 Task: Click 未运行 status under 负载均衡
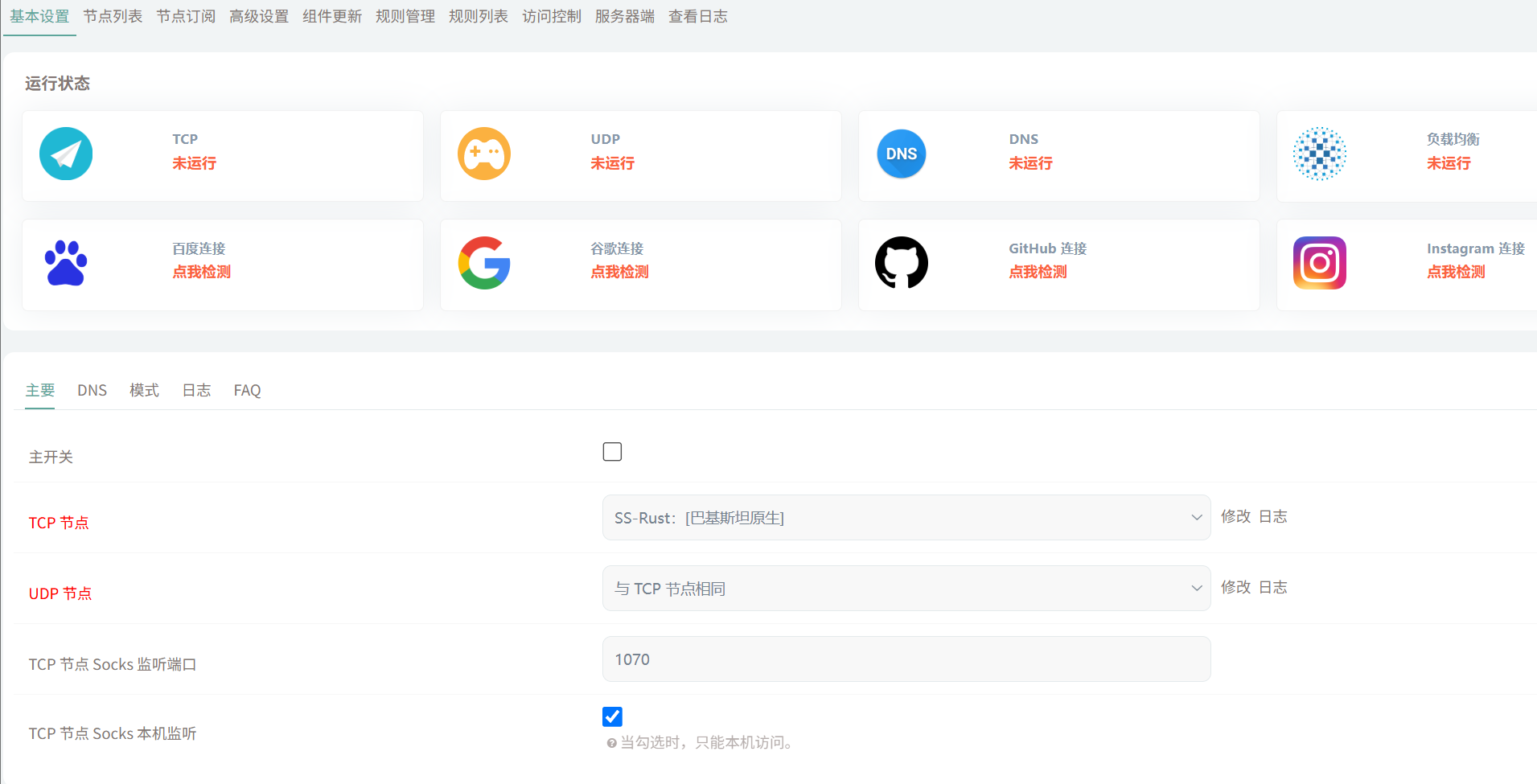[x=1449, y=163]
